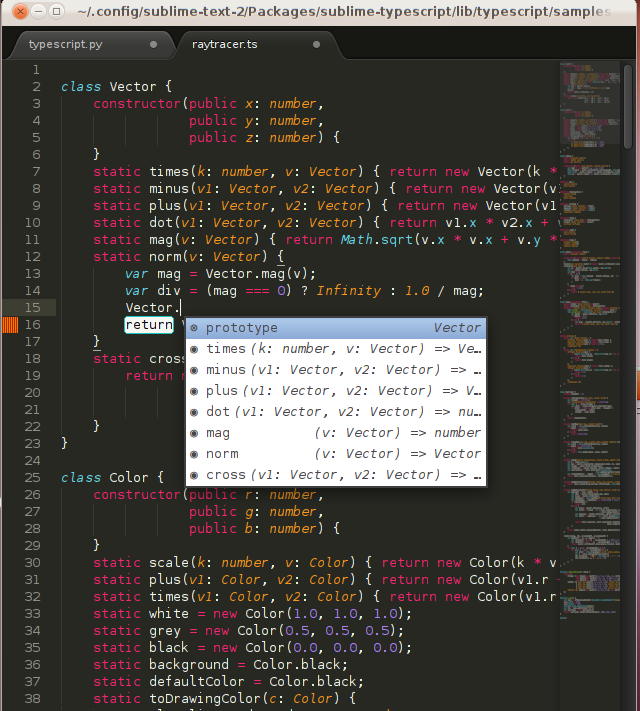The width and height of the screenshot is (640, 711).
Task: Click 'Vector.' text on line 15
Action: (x=152, y=308)
